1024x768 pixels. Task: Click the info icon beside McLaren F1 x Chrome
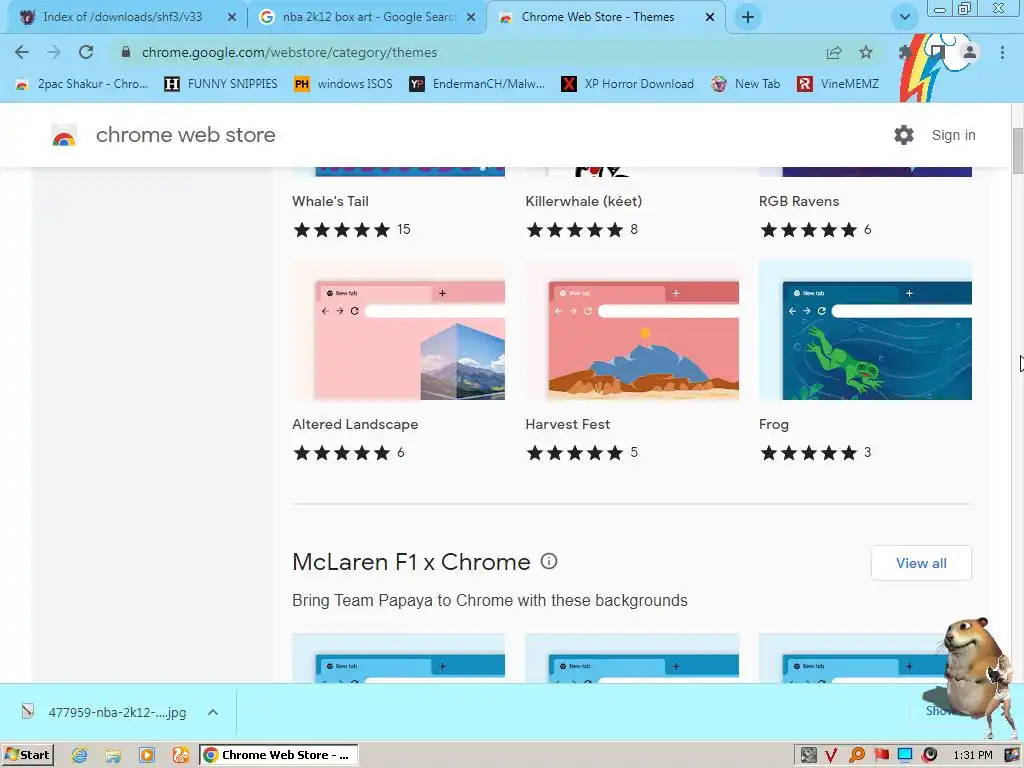click(x=549, y=562)
